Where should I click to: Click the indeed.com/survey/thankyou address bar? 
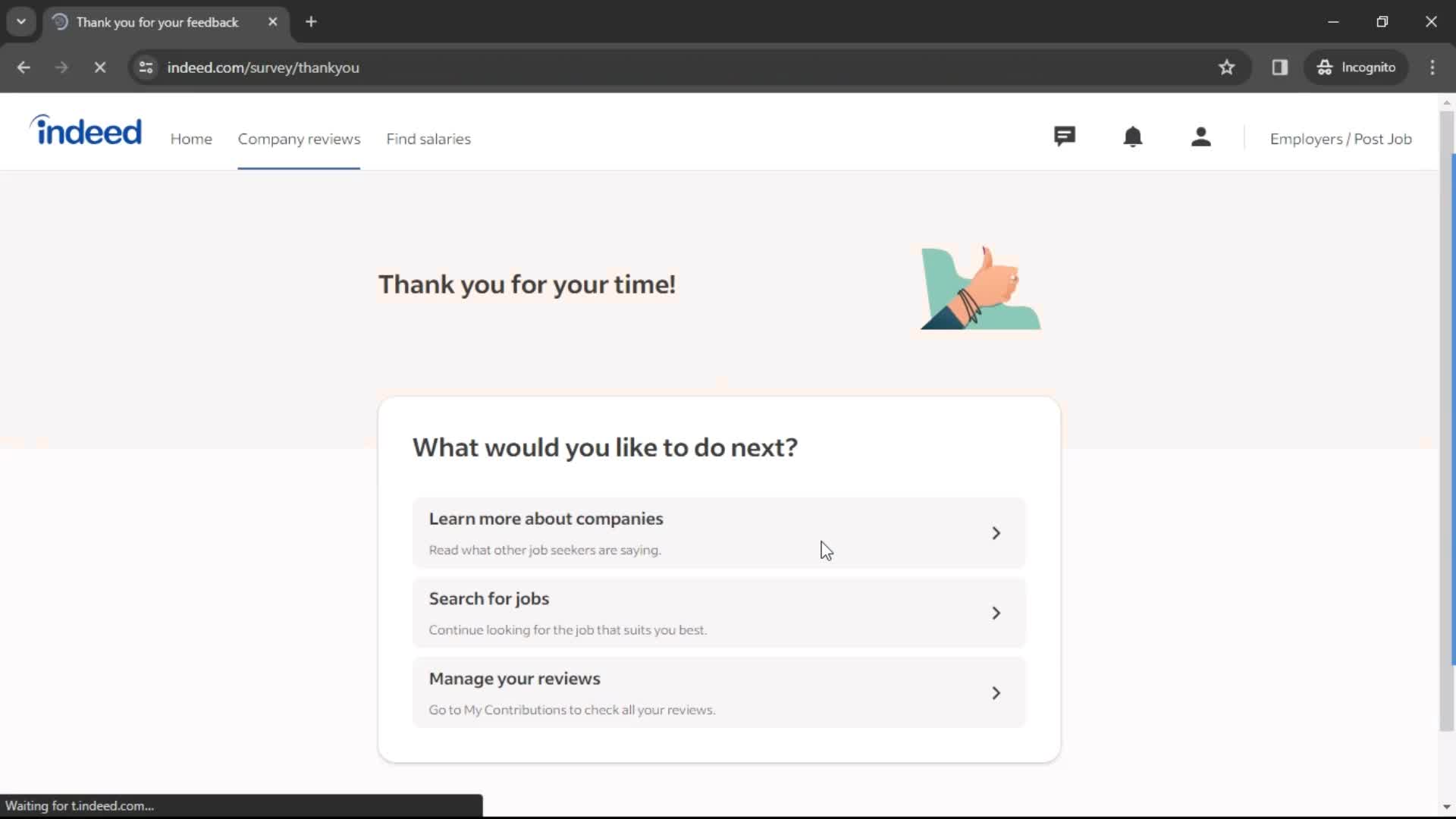pos(264,67)
